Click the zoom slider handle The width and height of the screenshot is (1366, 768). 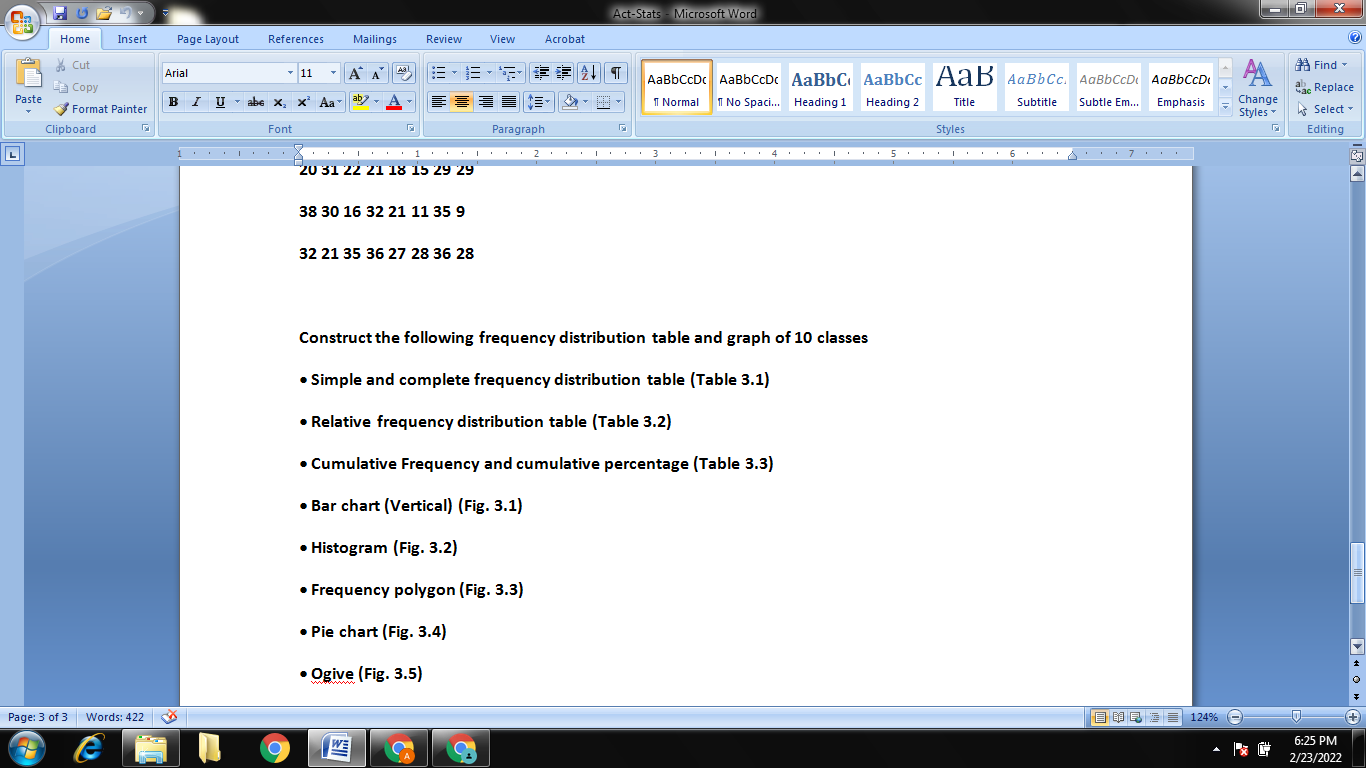[x=1296, y=717]
